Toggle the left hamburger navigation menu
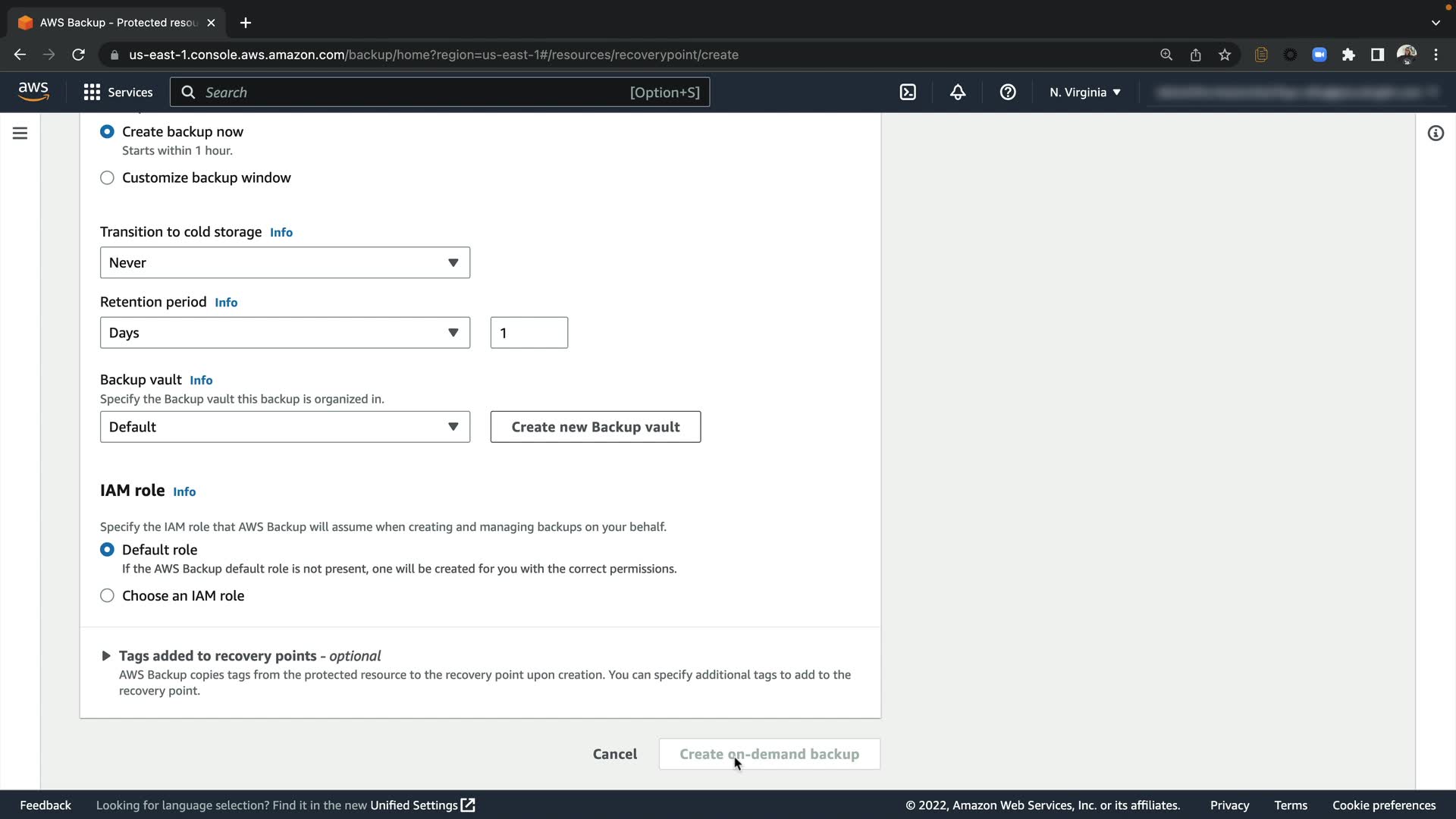Viewport: 1456px width, 819px height. click(x=20, y=133)
